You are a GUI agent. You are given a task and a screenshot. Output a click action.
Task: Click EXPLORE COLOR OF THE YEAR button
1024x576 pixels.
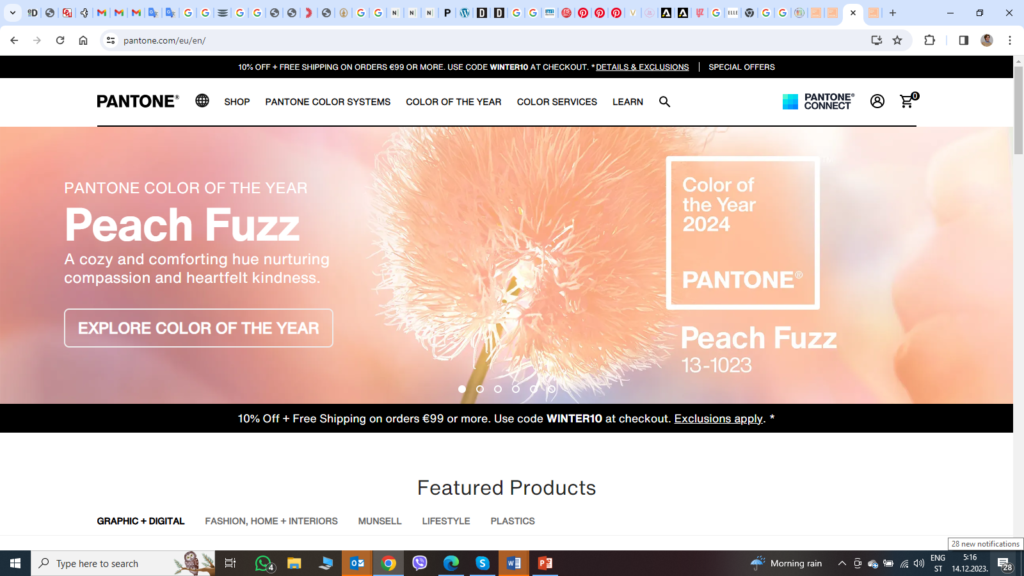199,328
